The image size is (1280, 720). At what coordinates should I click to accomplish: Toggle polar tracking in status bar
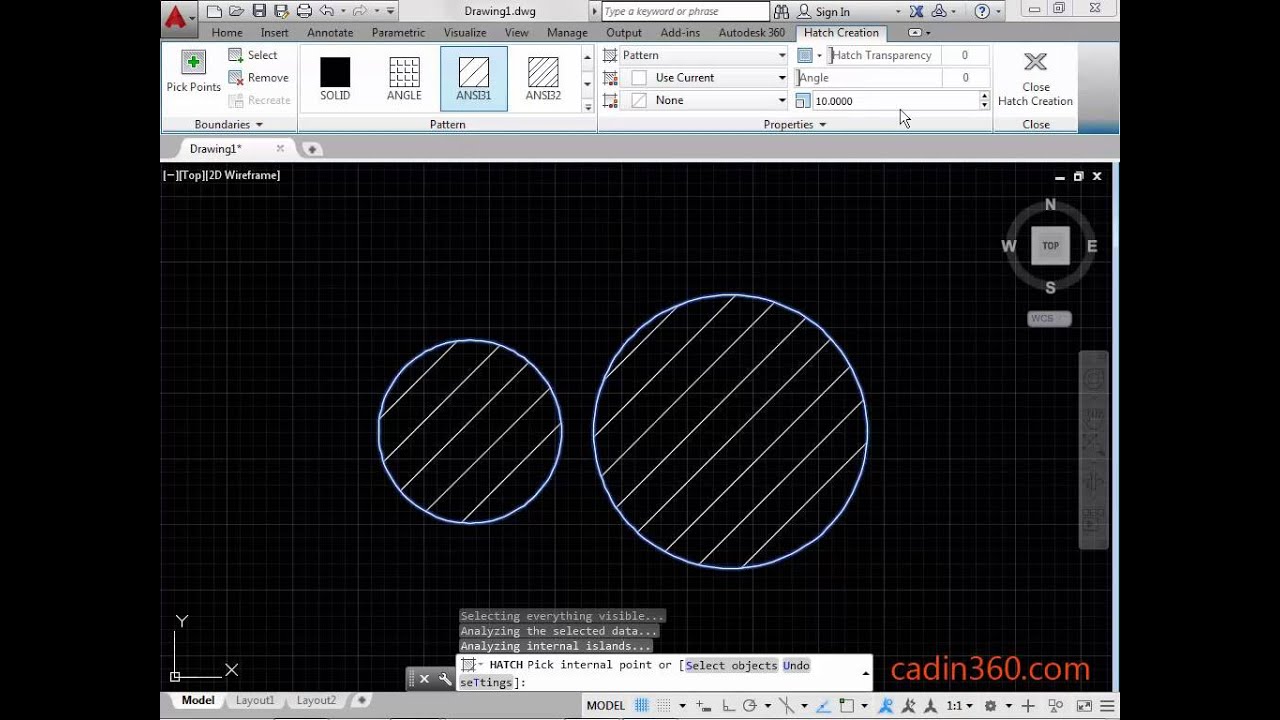click(x=749, y=705)
